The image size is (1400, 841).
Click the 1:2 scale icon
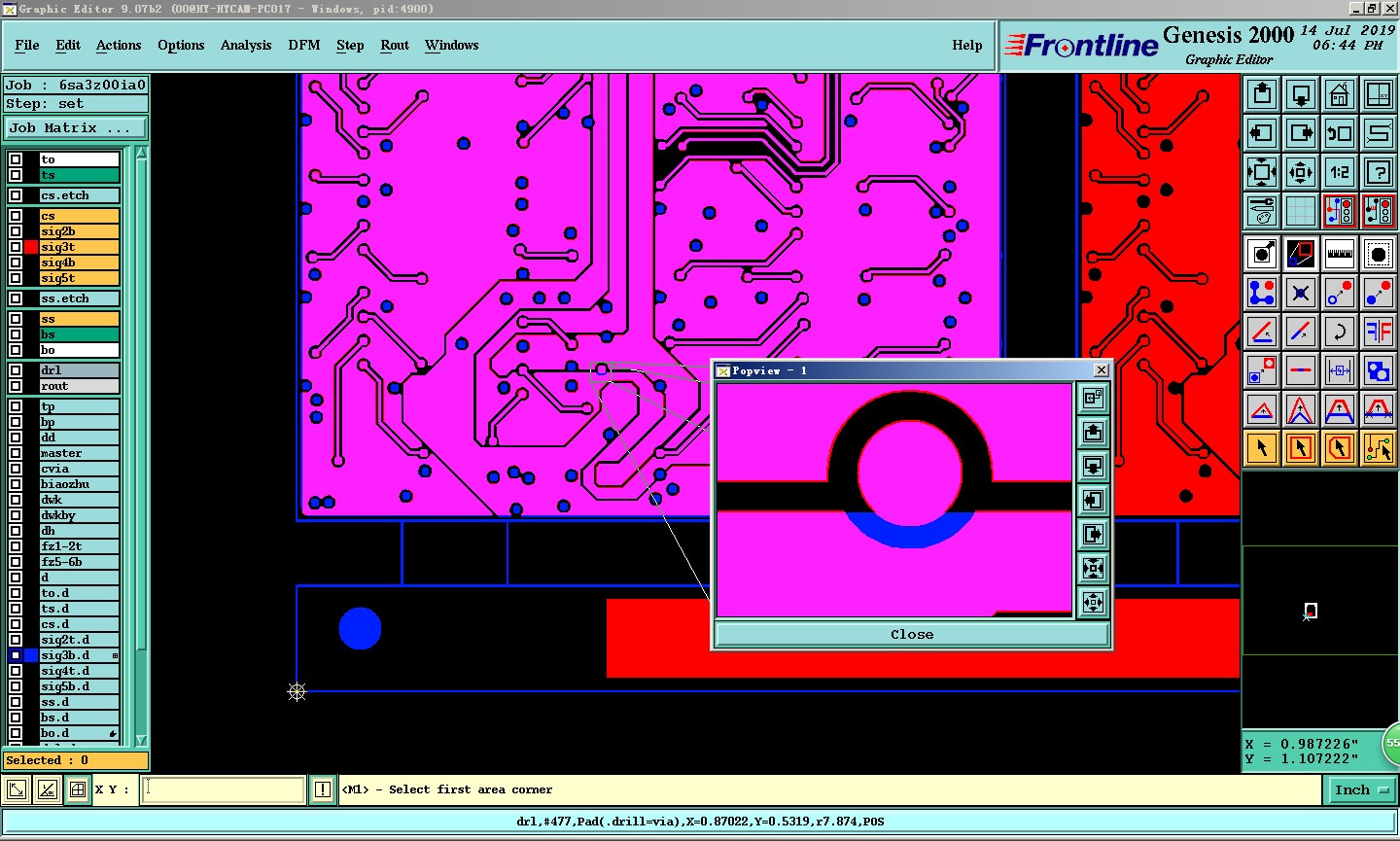(1340, 172)
